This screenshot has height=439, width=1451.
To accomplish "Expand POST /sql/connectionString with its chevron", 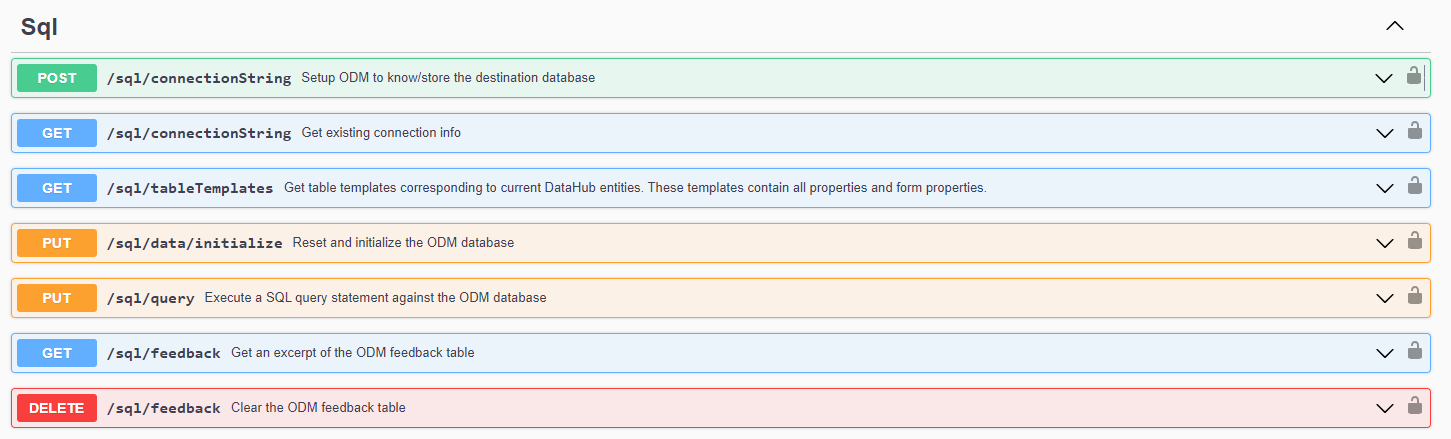I will [x=1384, y=78].
